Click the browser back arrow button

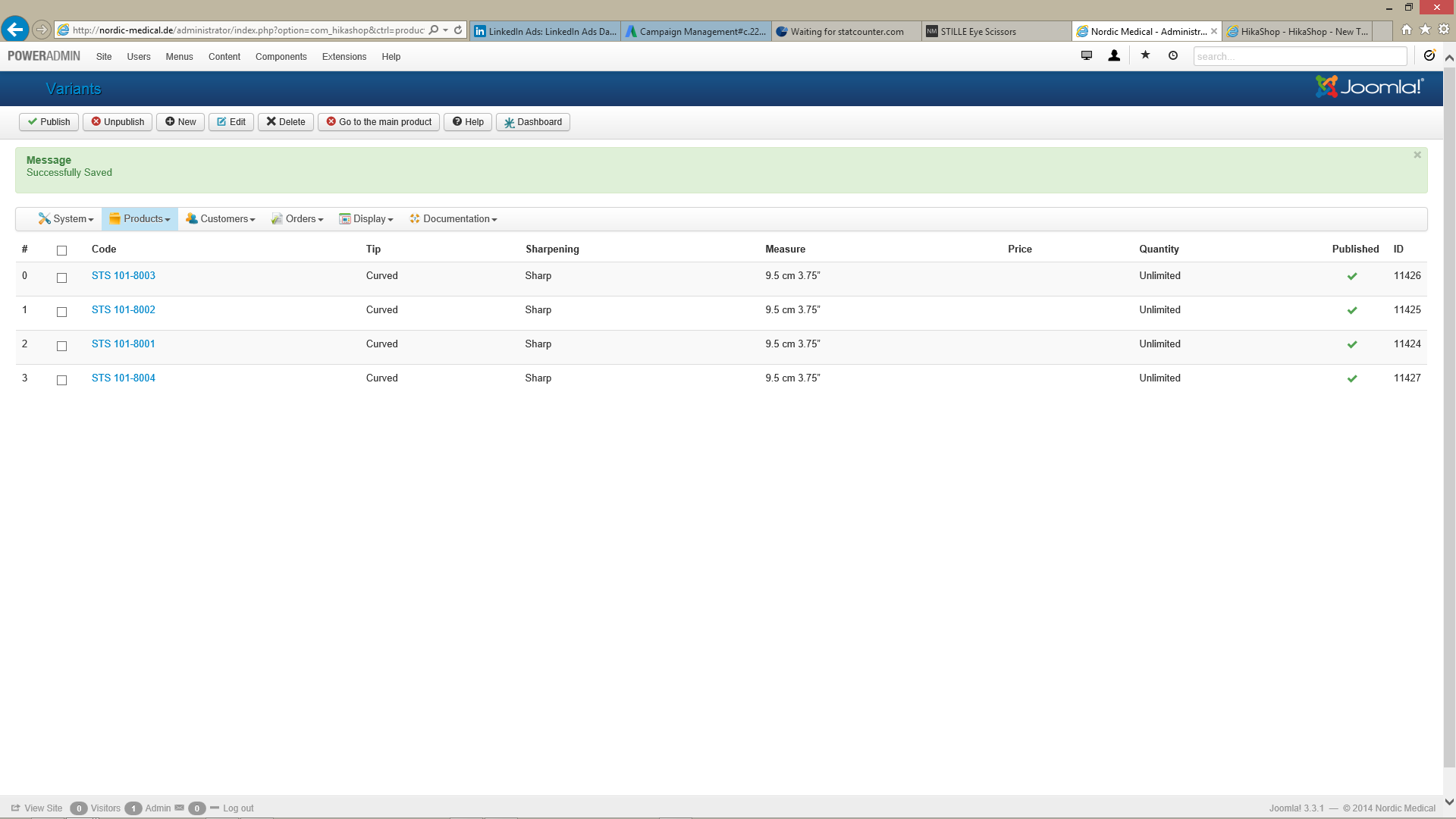(x=14, y=30)
